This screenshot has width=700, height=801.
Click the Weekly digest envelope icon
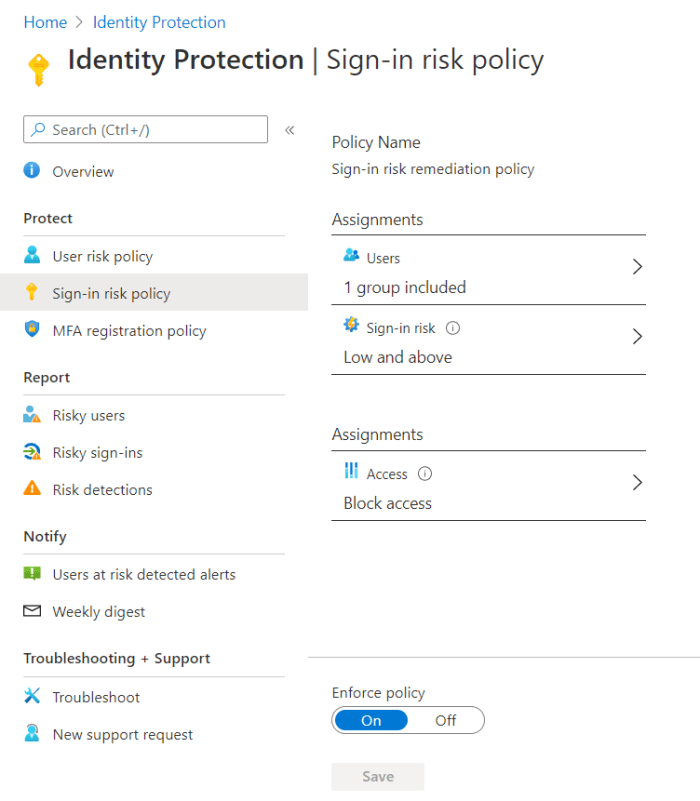(x=32, y=611)
